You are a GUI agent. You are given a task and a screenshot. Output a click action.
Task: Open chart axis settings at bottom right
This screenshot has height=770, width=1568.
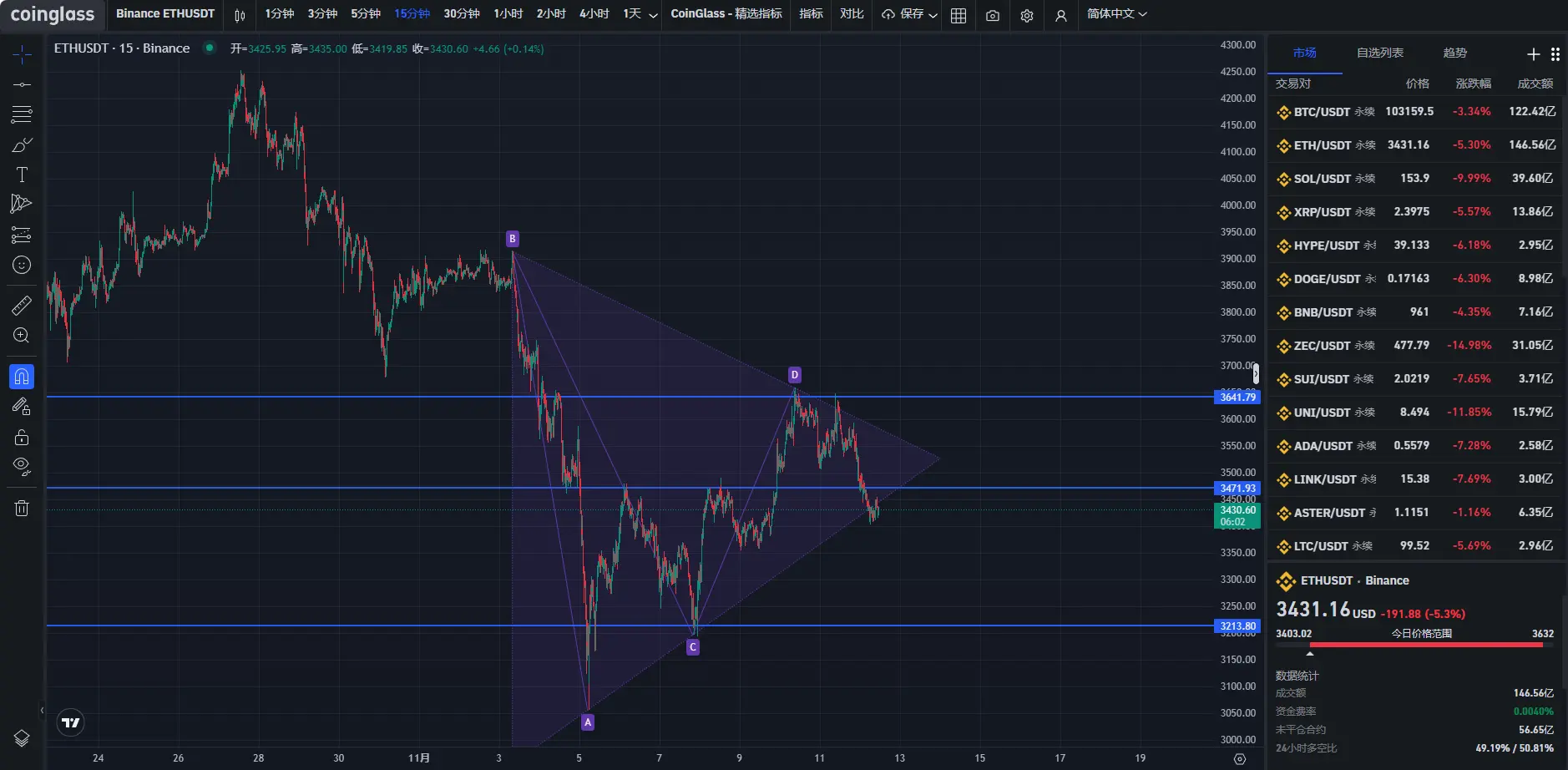click(1240, 758)
